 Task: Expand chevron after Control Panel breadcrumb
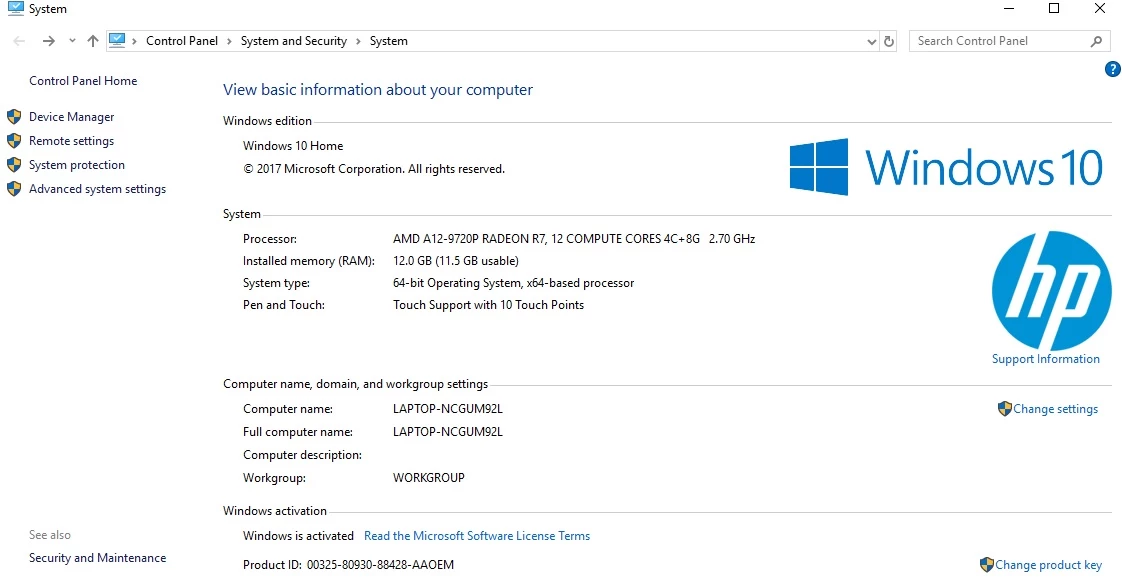229,42
